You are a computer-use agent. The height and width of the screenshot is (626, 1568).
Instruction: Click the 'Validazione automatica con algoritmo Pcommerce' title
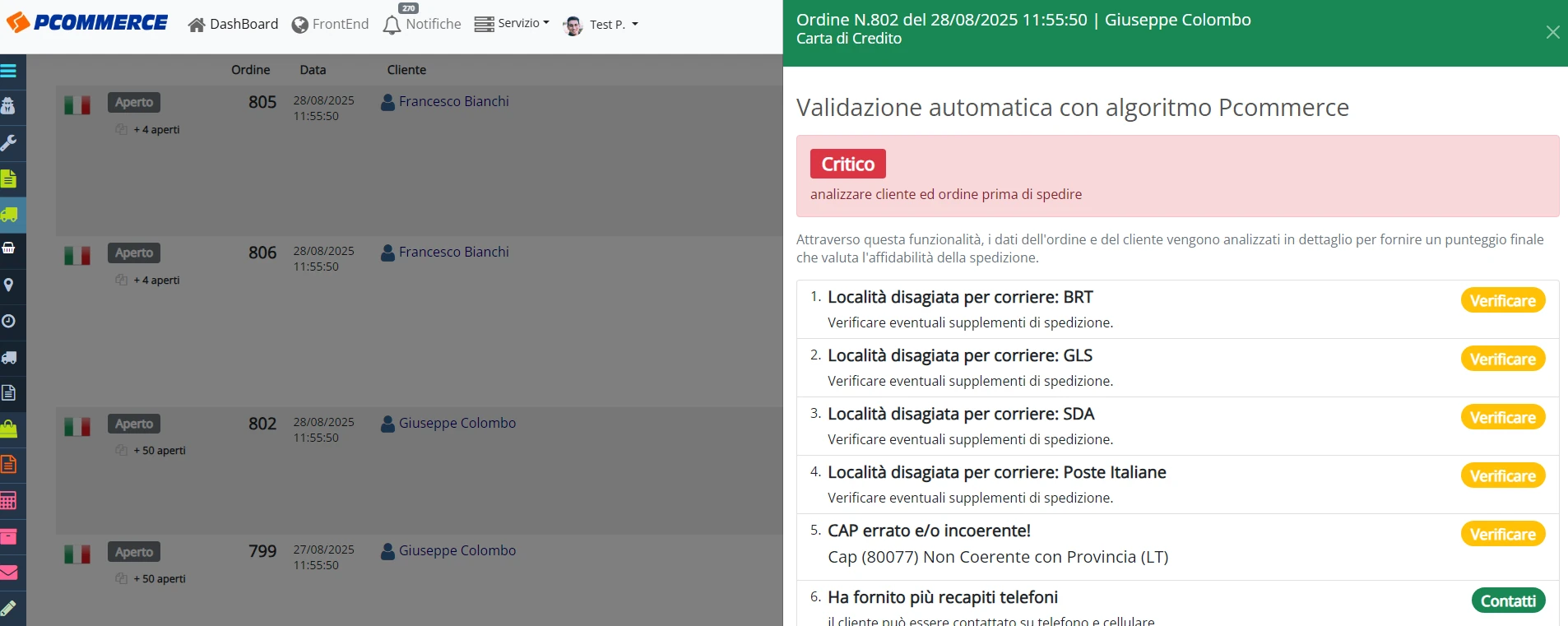[1073, 107]
